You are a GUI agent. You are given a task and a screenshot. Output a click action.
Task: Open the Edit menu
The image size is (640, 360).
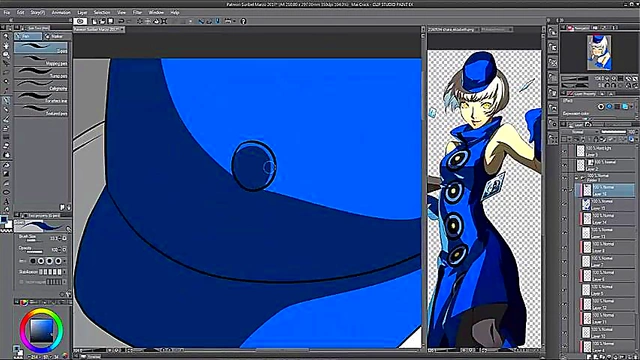(20, 13)
